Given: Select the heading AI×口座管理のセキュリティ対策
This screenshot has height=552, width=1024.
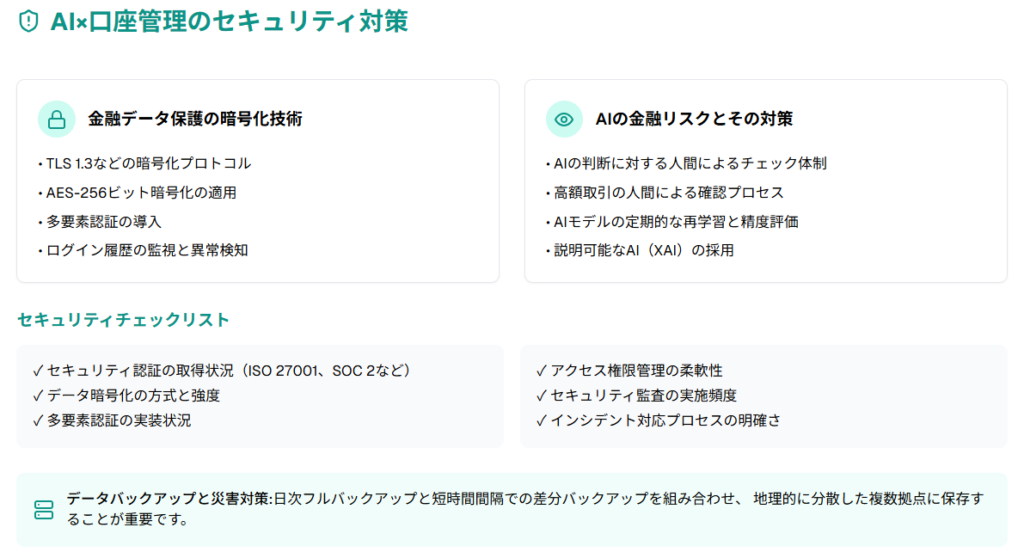Looking at the screenshot, I should point(229,22).
